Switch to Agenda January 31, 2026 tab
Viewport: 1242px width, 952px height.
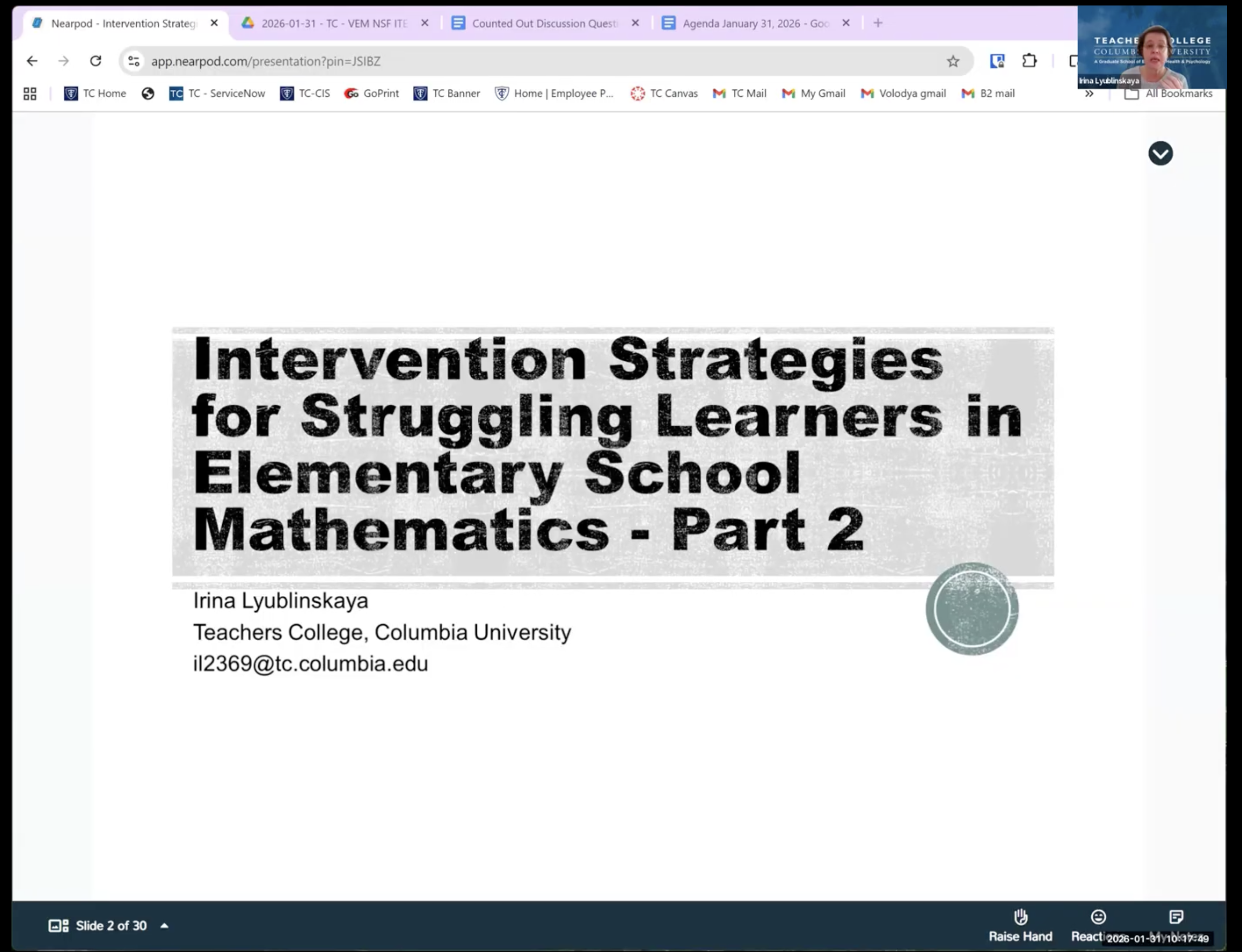tap(754, 23)
